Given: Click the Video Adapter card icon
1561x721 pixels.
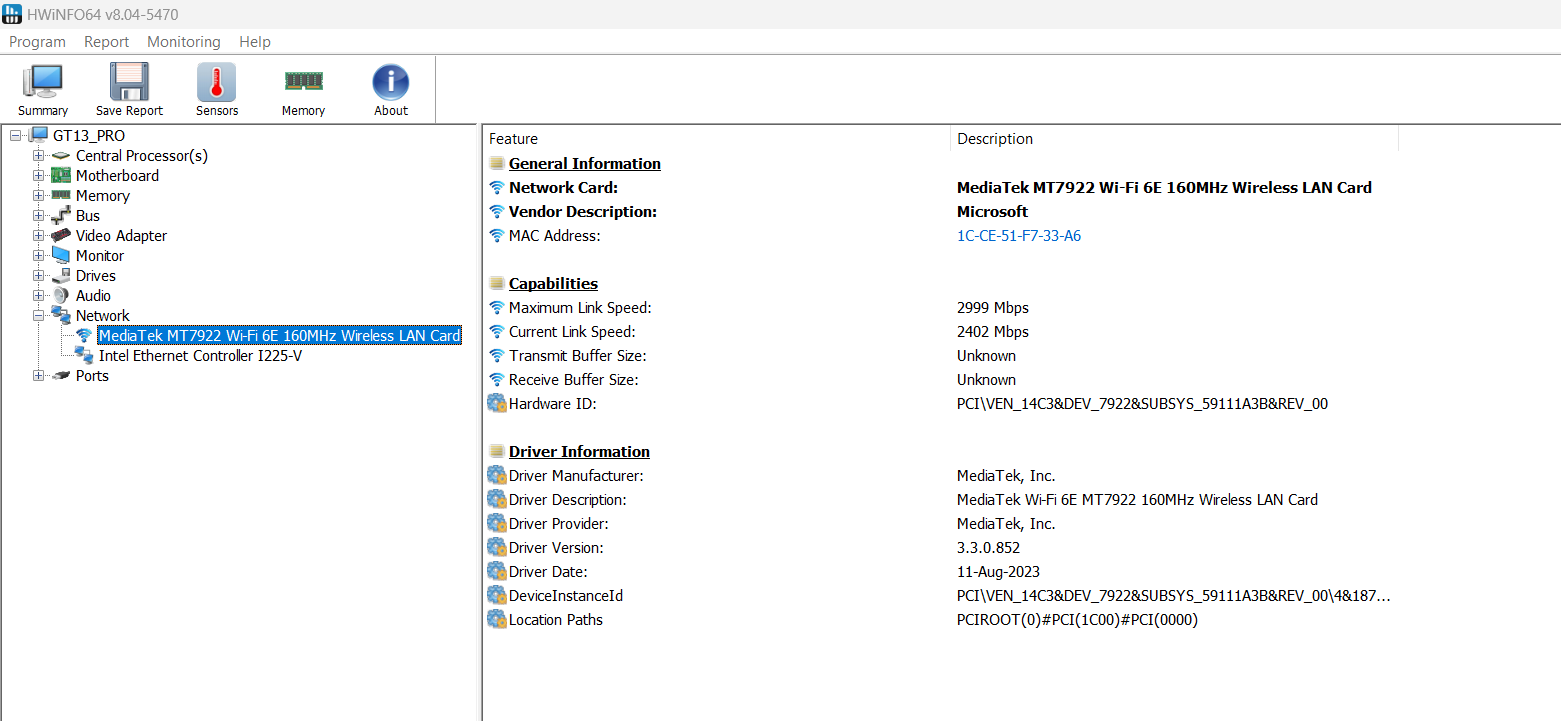Looking at the screenshot, I should pos(61,235).
